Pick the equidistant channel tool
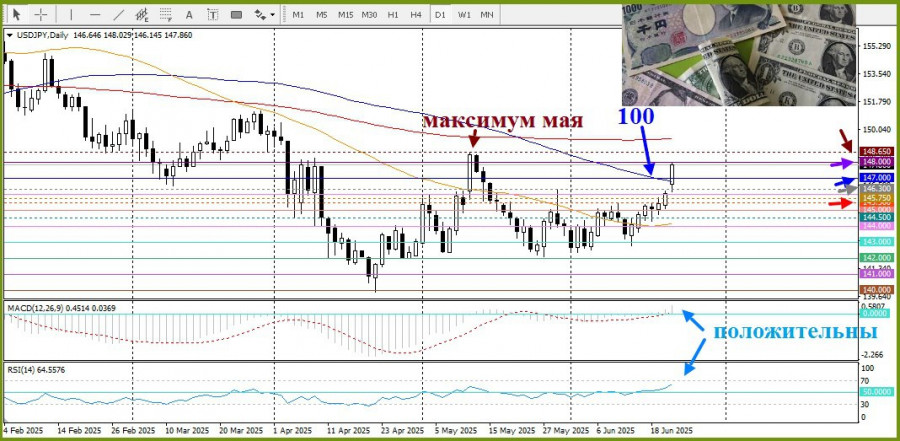Image resolution: width=900 pixels, height=441 pixels. point(142,14)
